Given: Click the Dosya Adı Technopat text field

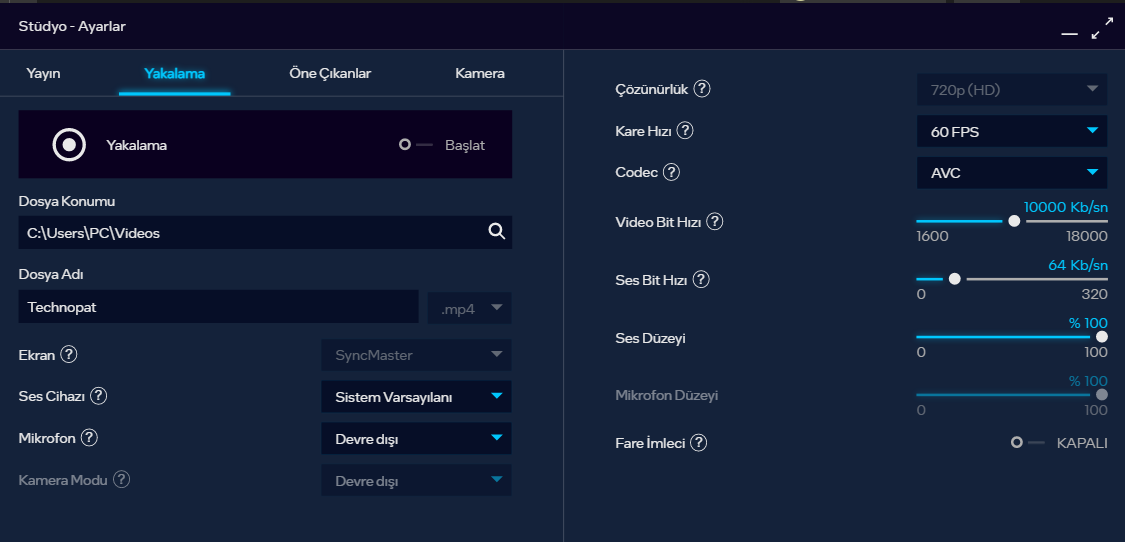Looking at the screenshot, I should 218,307.
